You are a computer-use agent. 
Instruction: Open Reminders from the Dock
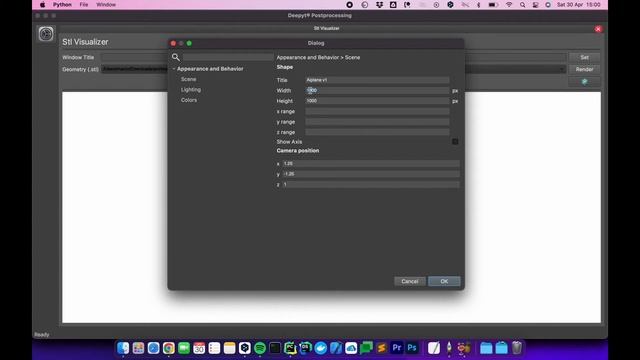tap(214, 348)
